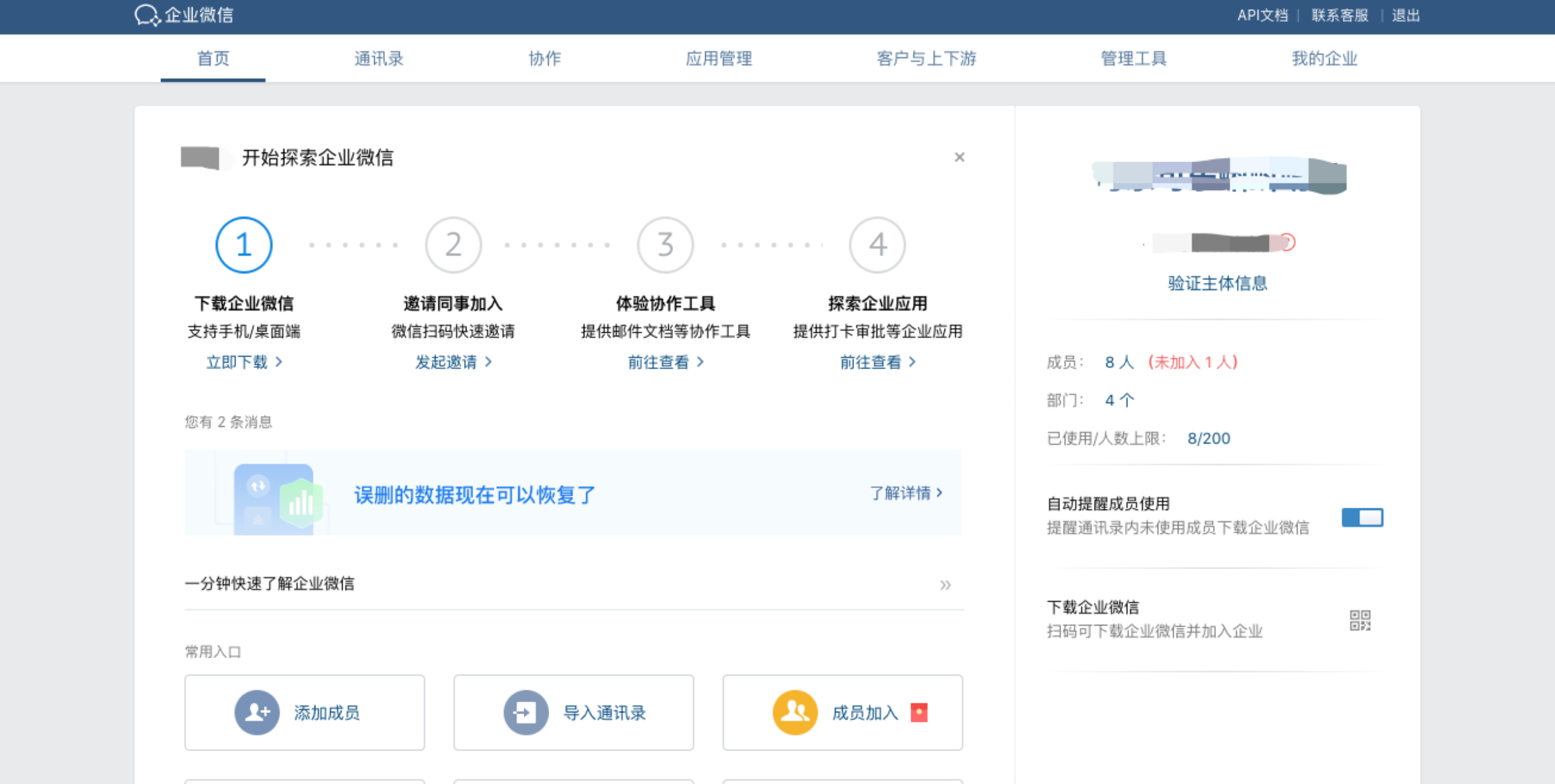
Task: Click 退出 to log out
Action: (x=1406, y=15)
